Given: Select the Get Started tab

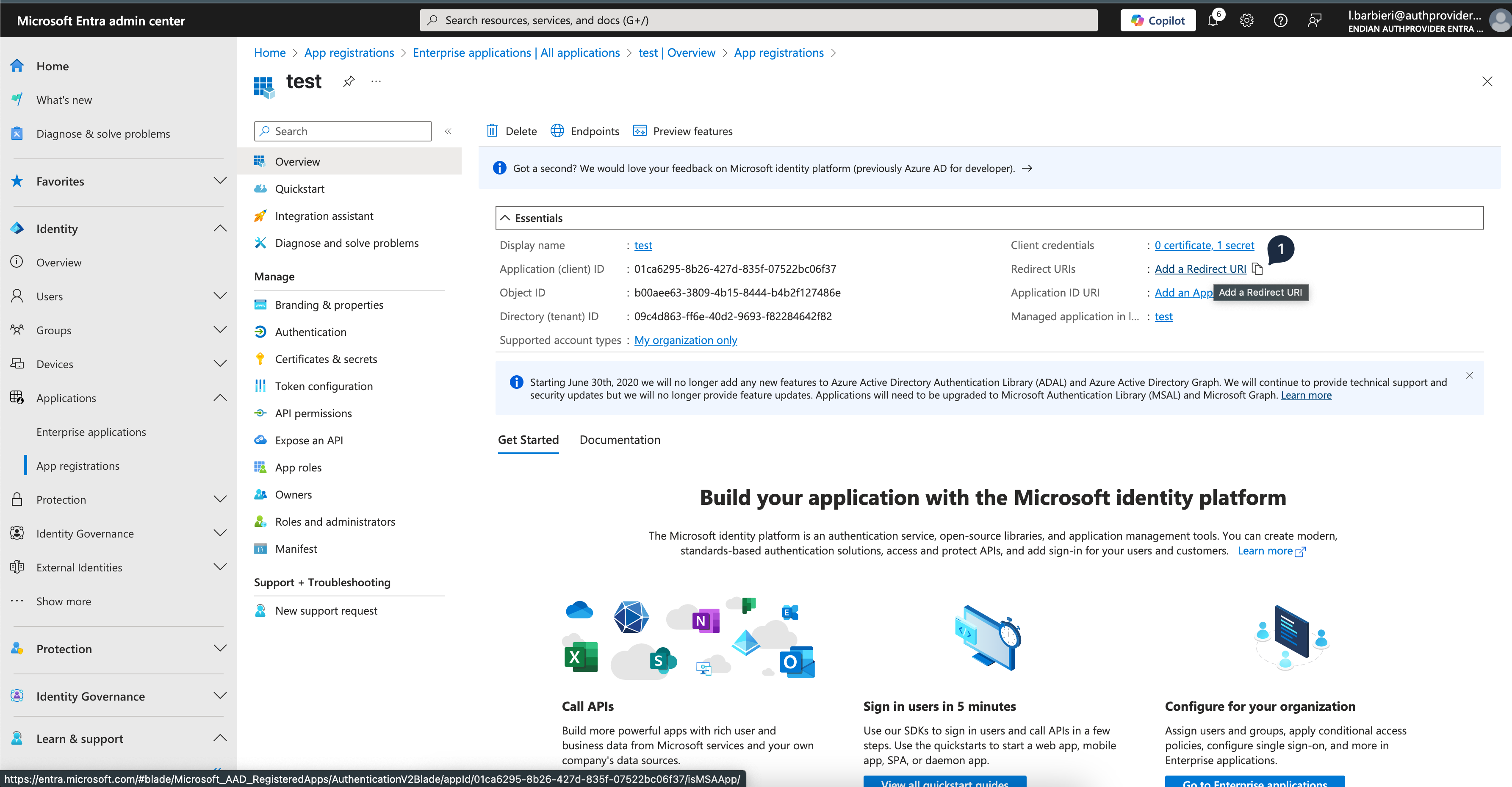Looking at the screenshot, I should click(528, 440).
